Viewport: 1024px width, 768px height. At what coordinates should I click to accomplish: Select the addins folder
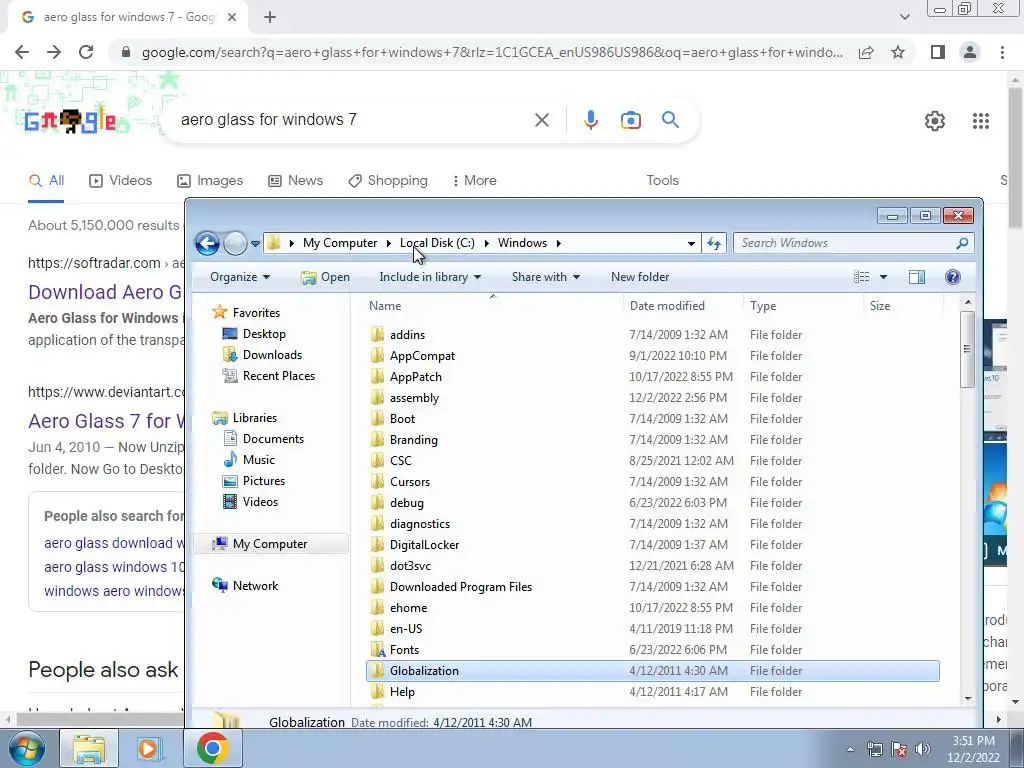point(407,335)
